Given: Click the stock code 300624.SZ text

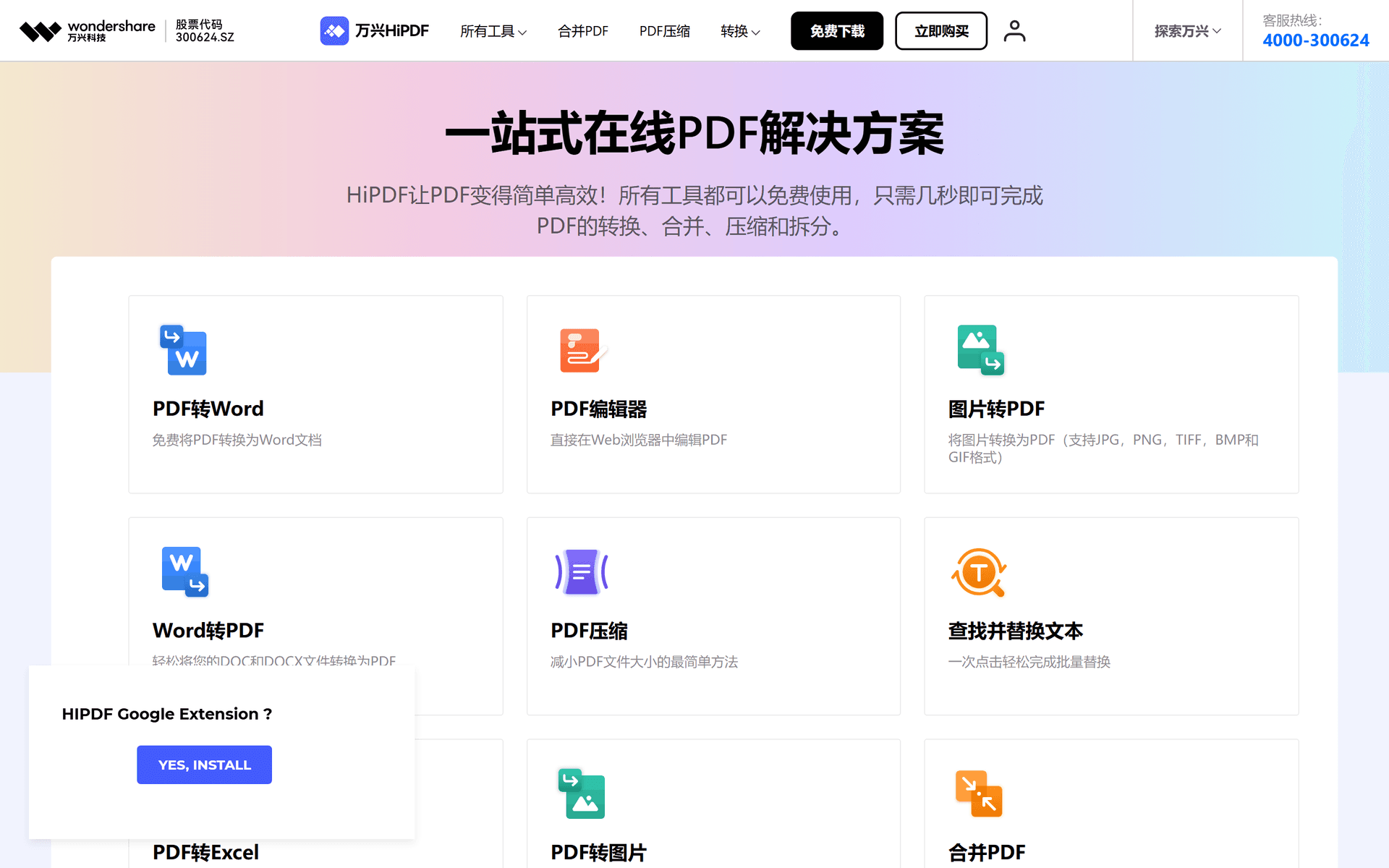Looking at the screenshot, I should [x=205, y=37].
